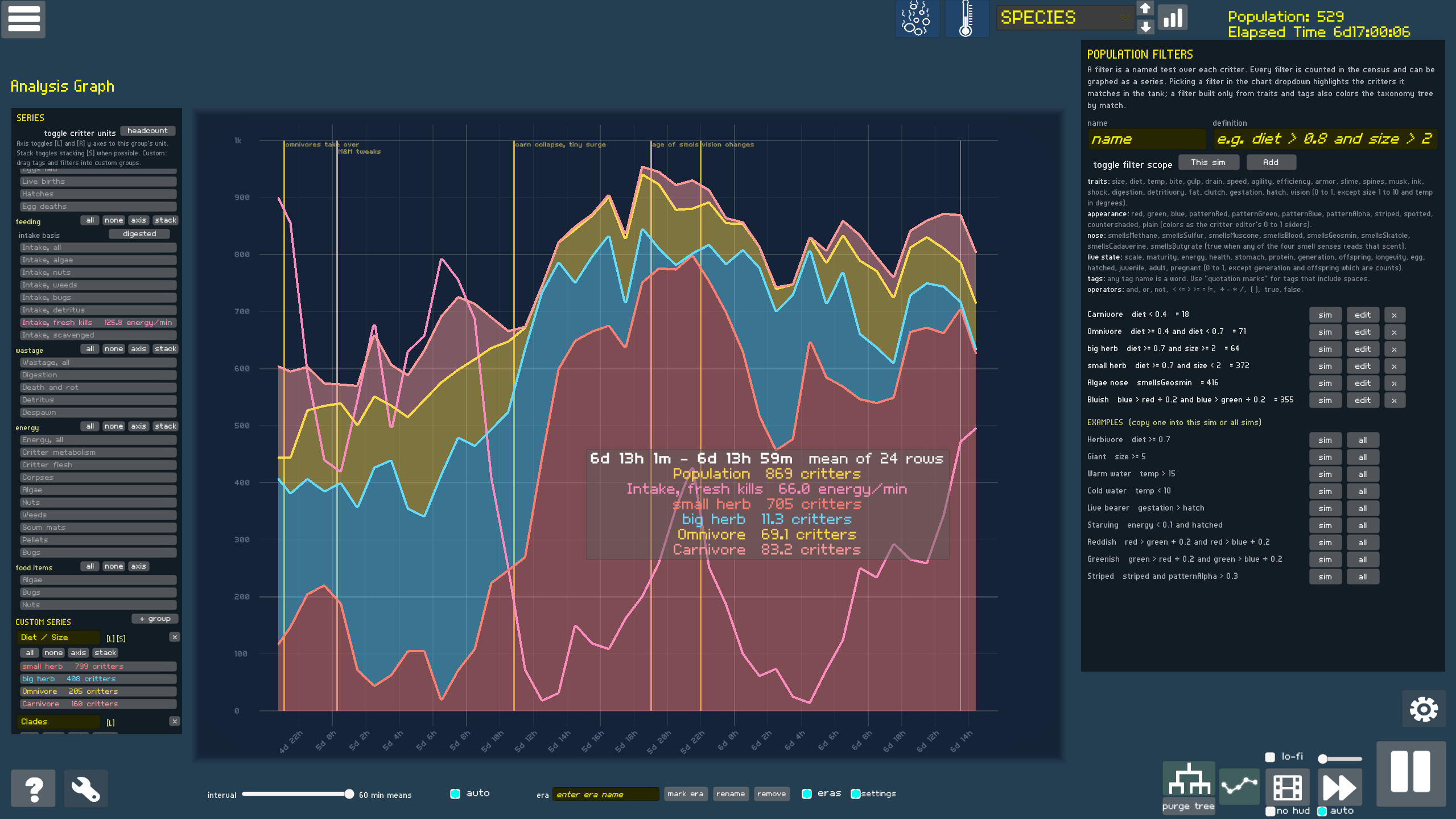This screenshot has width=1456, height=819.
Task: Click the interval slider handle
Action: pos(349,794)
